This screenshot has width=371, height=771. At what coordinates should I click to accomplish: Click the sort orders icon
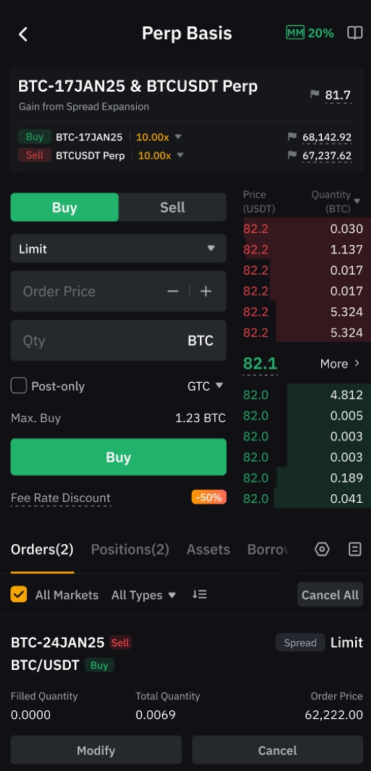coord(200,594)
